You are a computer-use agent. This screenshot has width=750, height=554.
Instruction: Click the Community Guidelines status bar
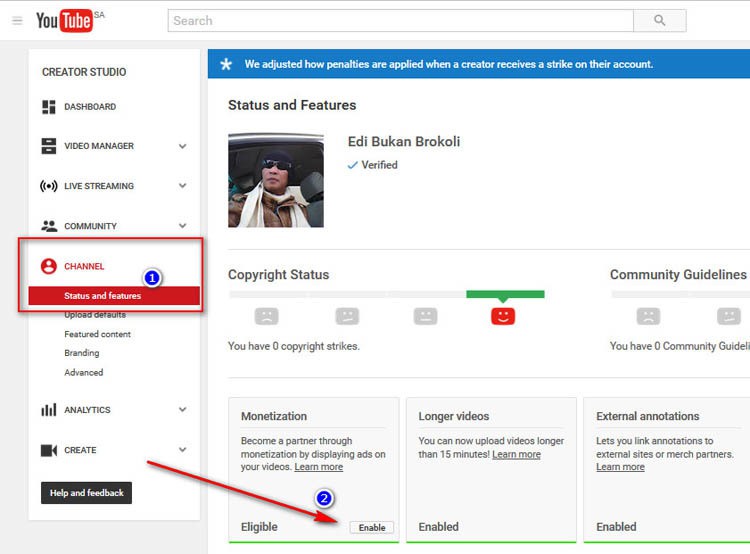[680, 294]
